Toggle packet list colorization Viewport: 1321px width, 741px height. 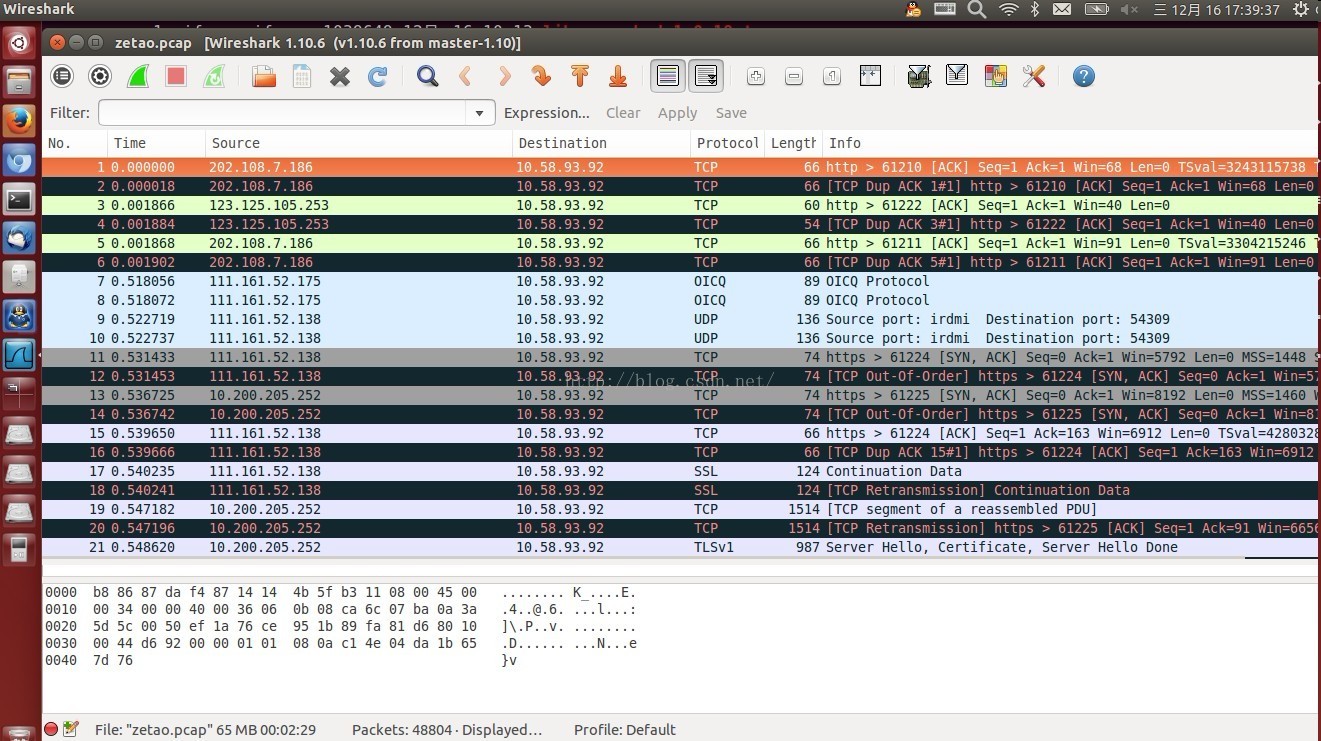668,76
